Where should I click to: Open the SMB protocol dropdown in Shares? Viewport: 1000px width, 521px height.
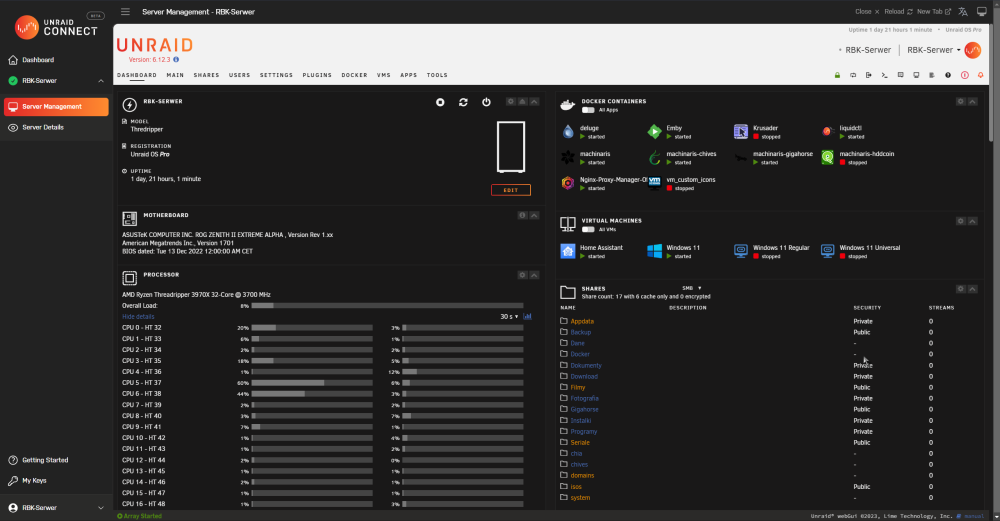point(691,288)
